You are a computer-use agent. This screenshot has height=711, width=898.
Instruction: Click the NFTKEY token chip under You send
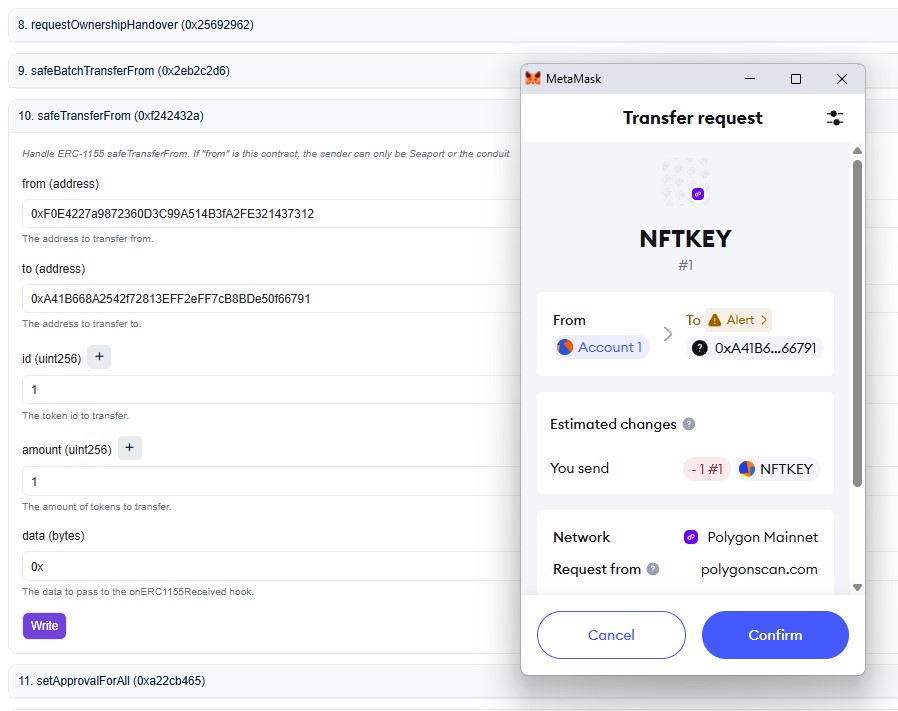(x=778, y=468)
